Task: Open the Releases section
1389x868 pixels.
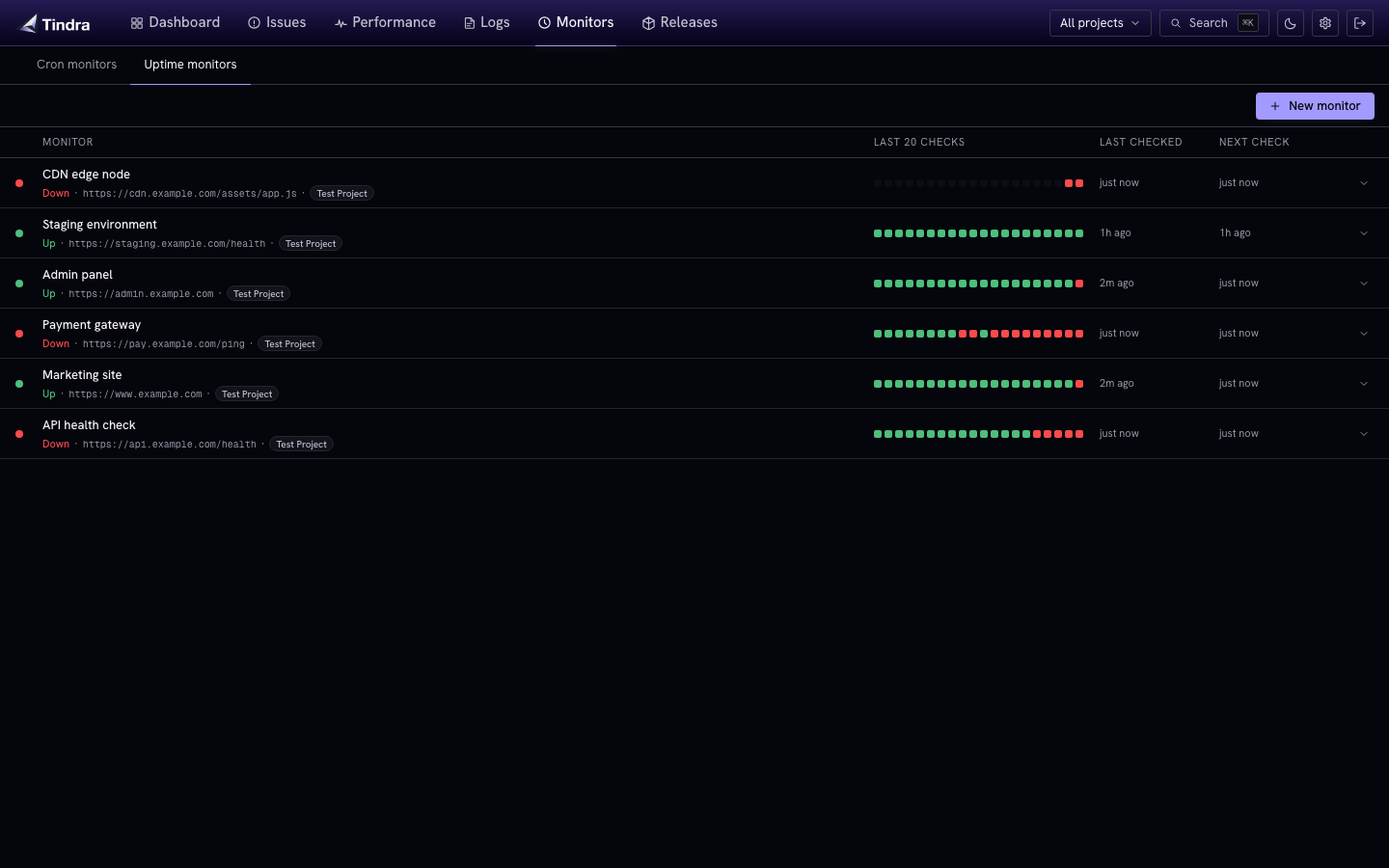Action: [680, 22]
